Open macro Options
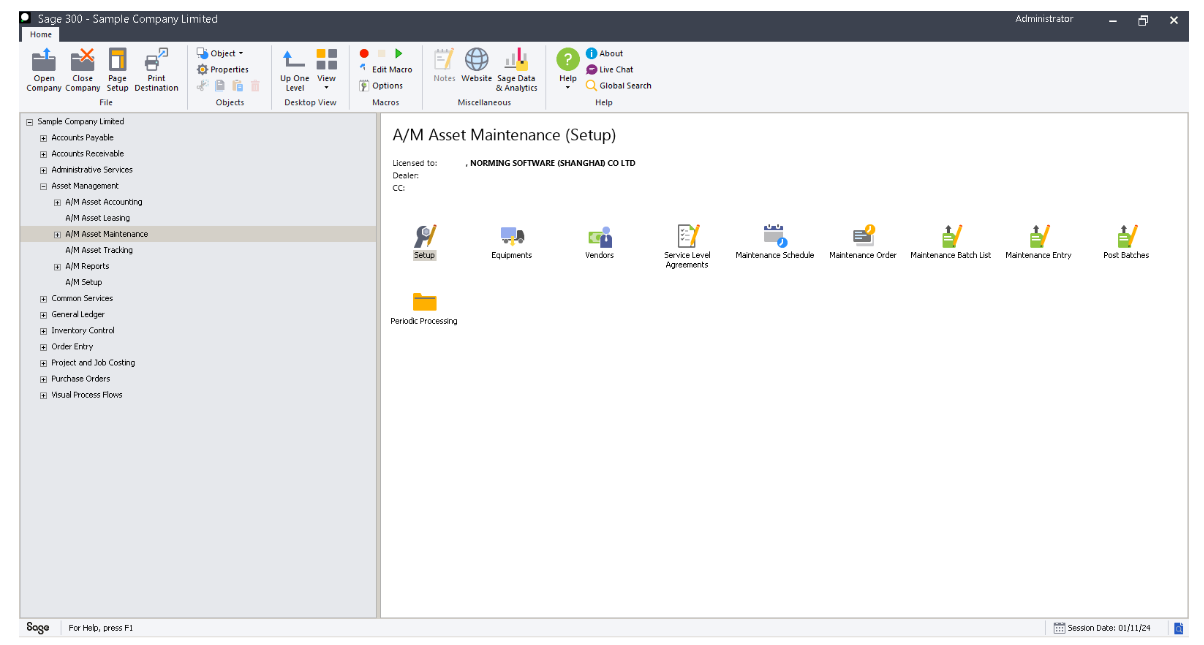 tap(381, 86)
